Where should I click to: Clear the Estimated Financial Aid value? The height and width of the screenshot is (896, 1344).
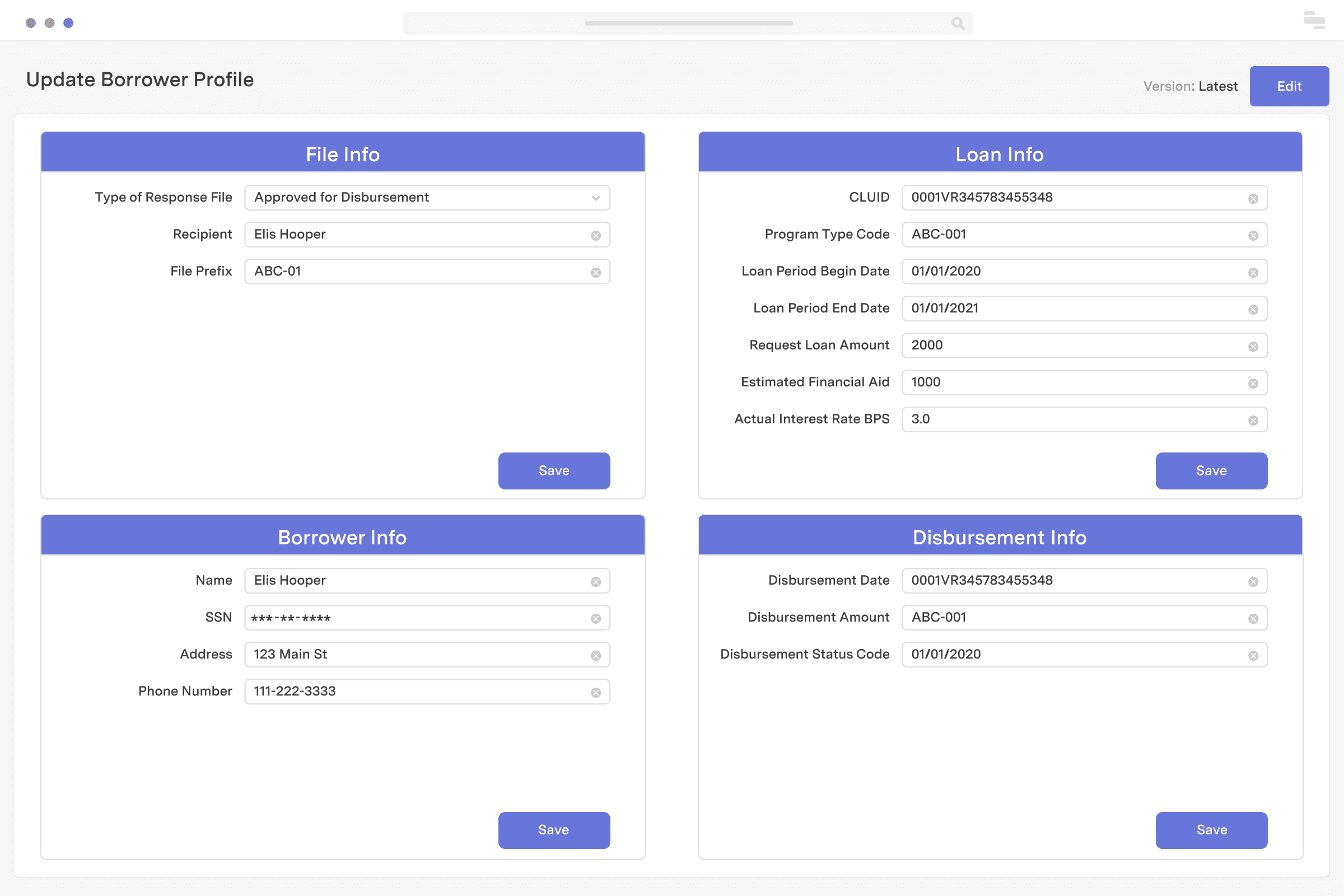coord(1254,382)
